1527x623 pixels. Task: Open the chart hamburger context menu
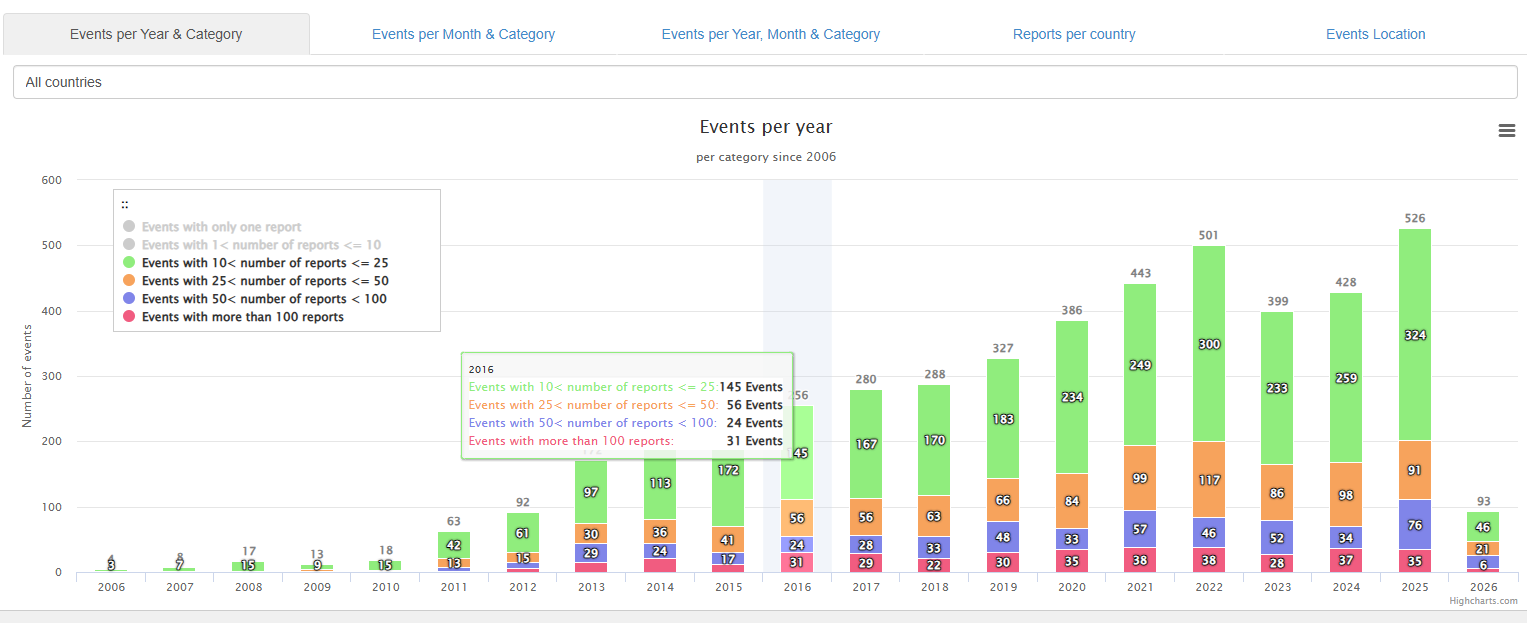(1506, 131)
